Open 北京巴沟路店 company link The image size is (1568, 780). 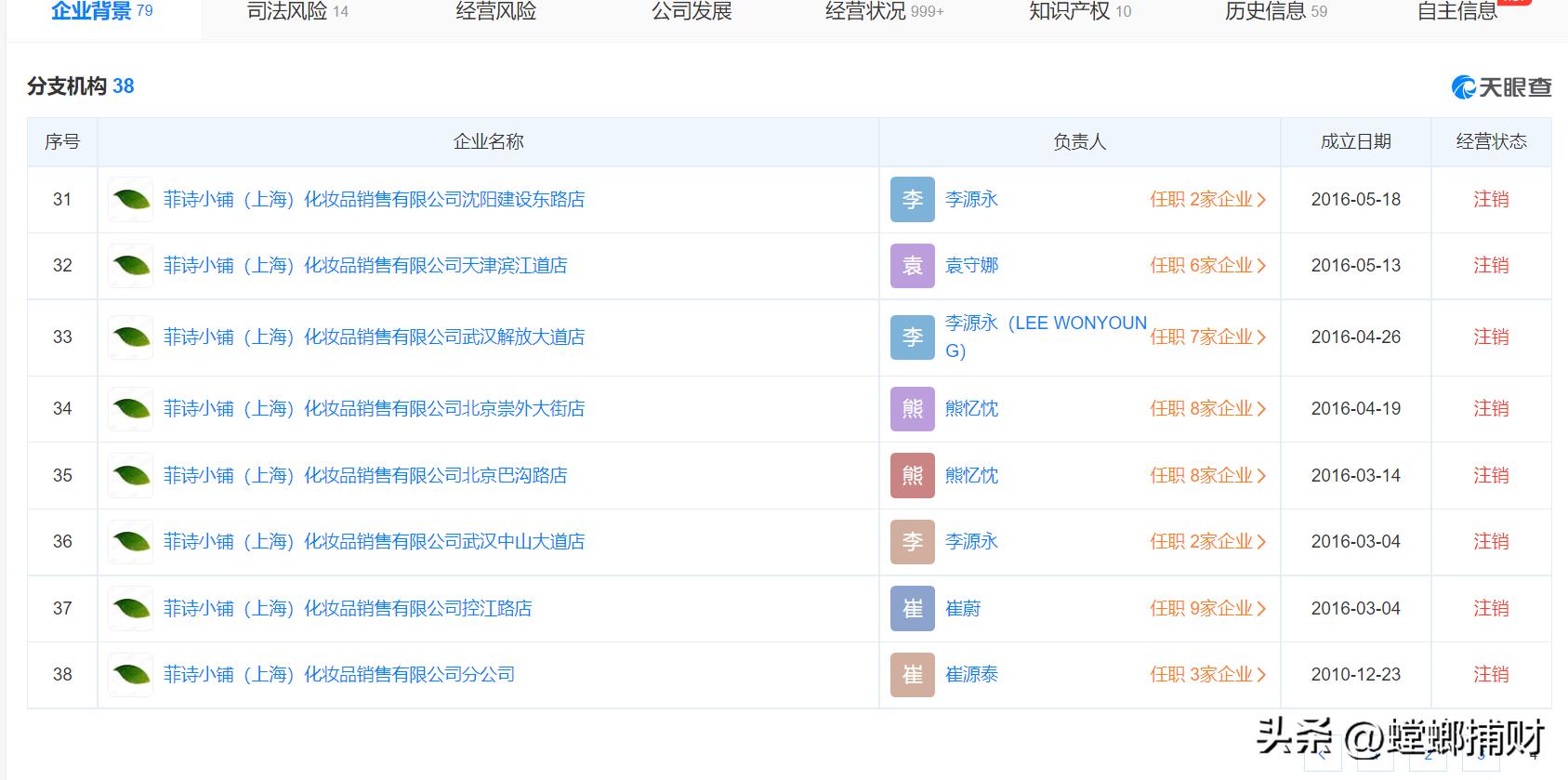[365, 476]
